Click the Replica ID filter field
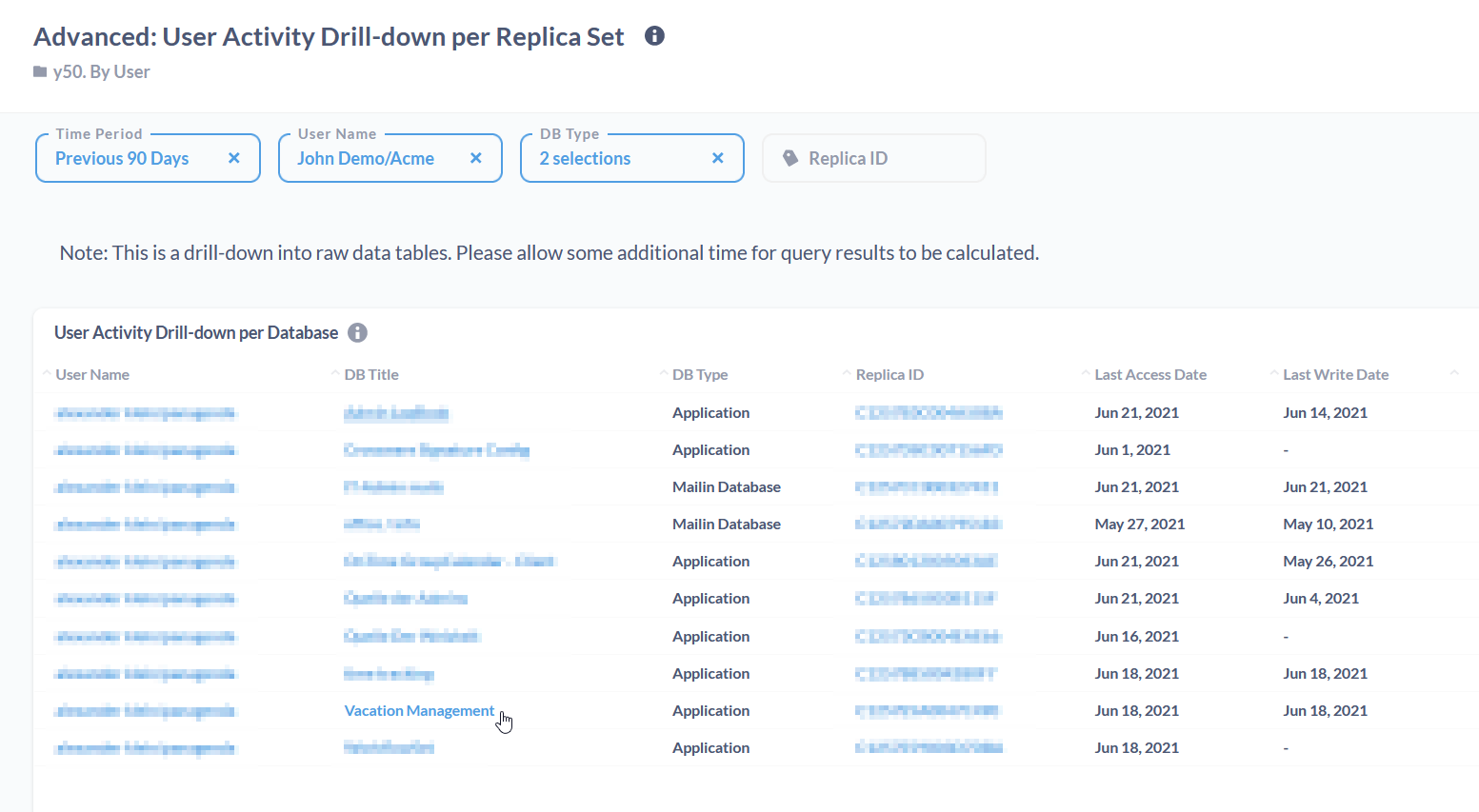The image size is (1479, 812). [x=873, y=159]
